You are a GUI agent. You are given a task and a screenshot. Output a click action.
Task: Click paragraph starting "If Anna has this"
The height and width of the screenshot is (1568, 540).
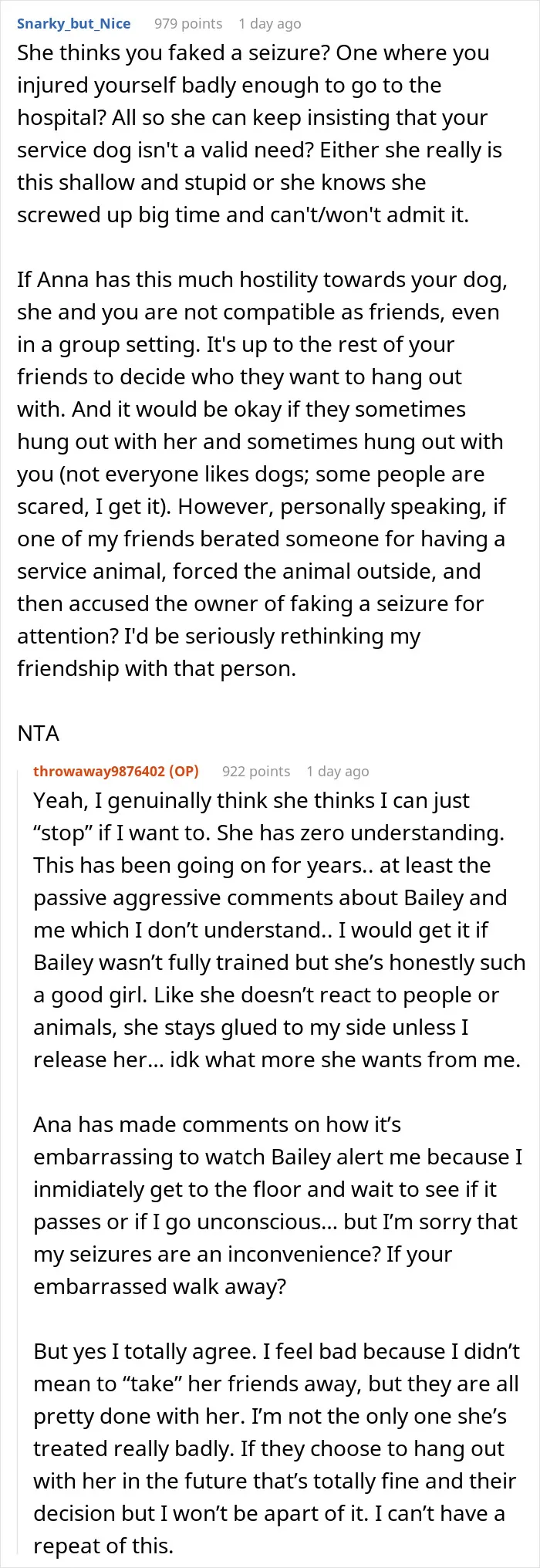(262, 474)
